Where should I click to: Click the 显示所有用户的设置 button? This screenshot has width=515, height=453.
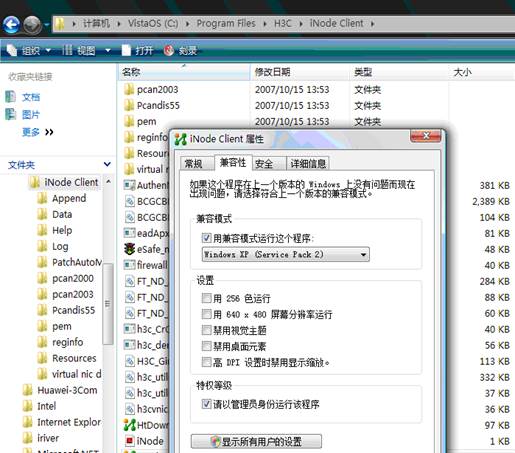click(256, 442)
